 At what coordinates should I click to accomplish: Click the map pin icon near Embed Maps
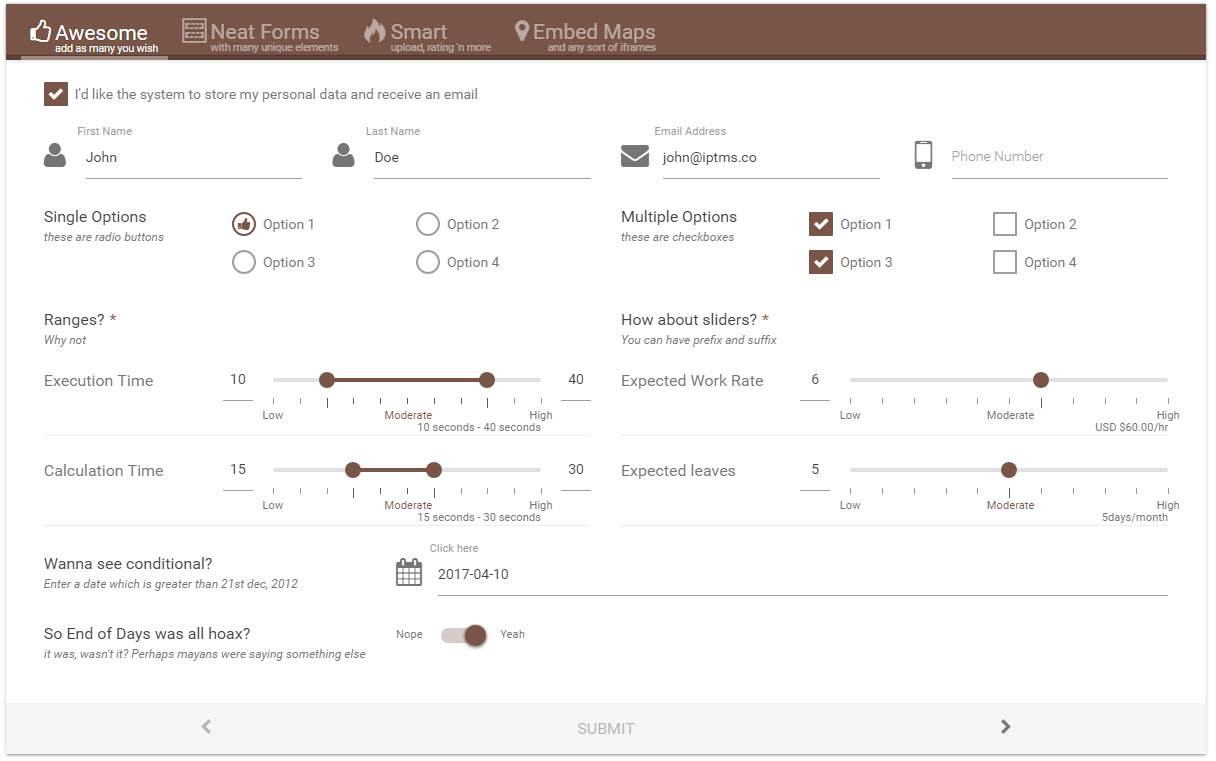click(521, 30)
